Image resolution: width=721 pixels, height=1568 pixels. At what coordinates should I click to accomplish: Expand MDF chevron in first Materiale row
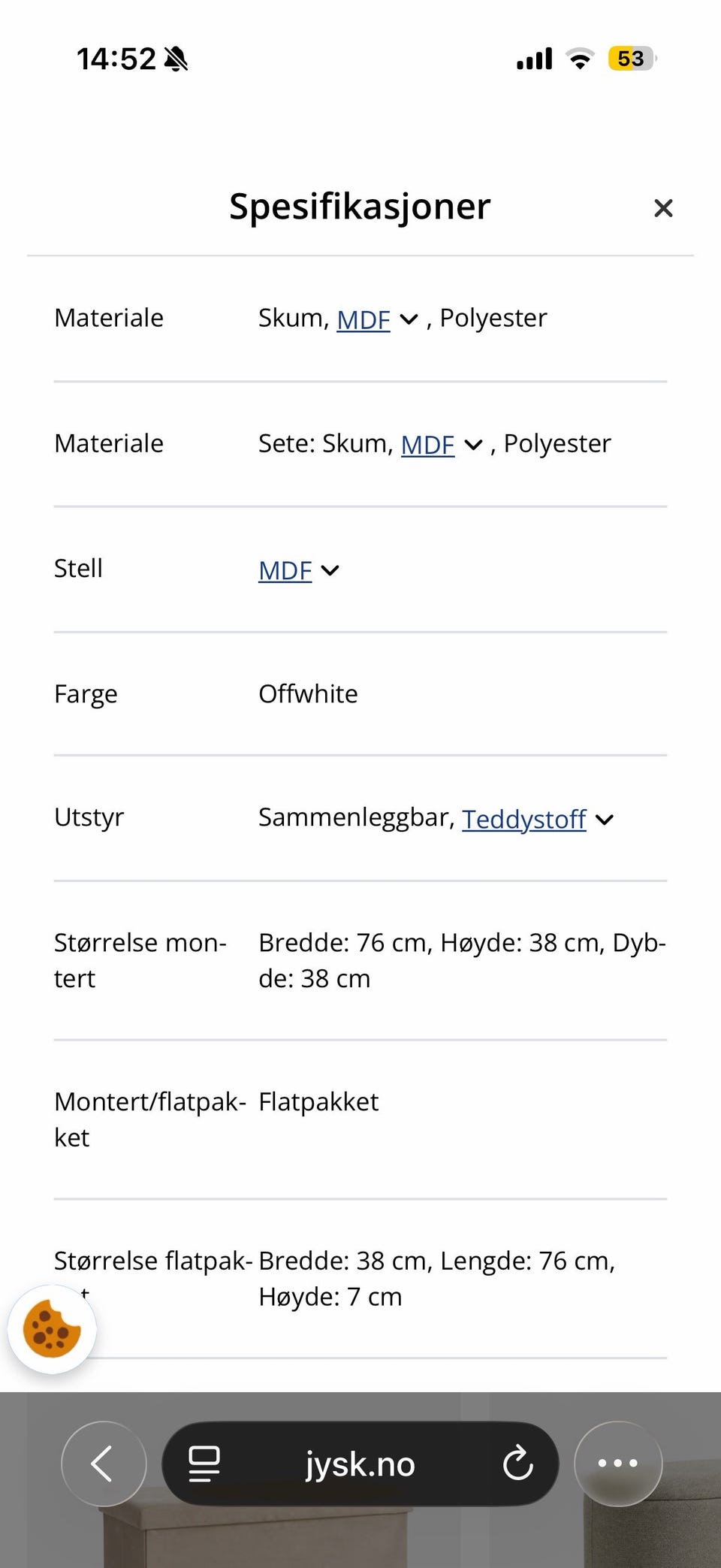tap(409, 319)
